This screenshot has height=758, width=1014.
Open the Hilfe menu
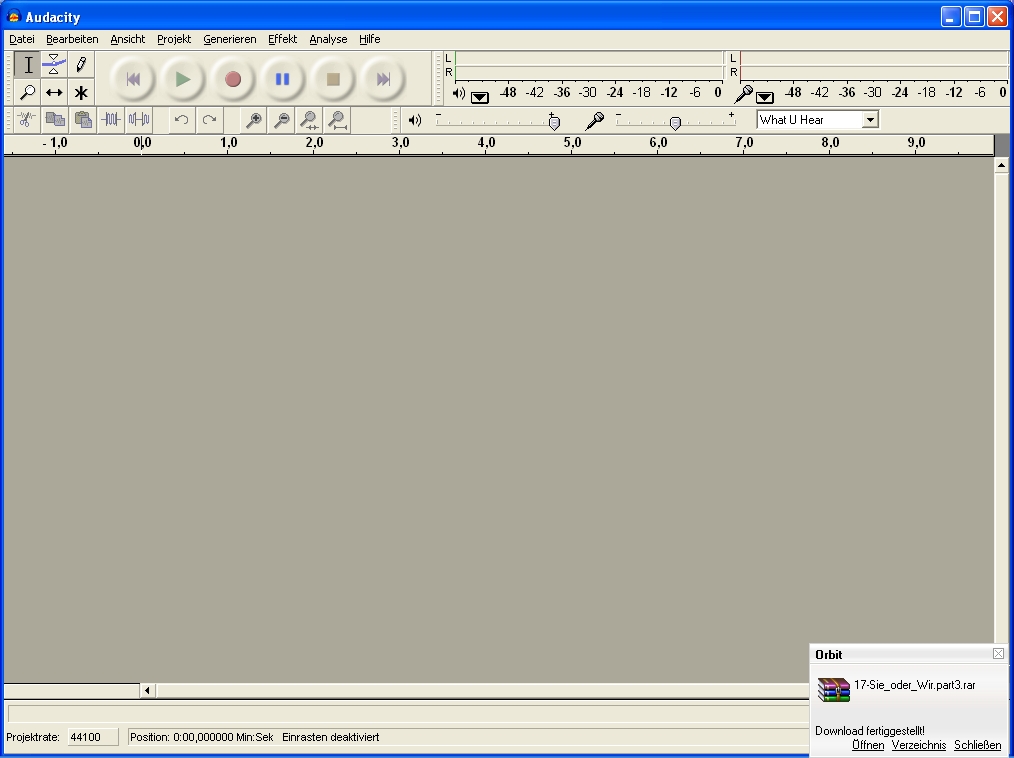(x=370, y=39)
